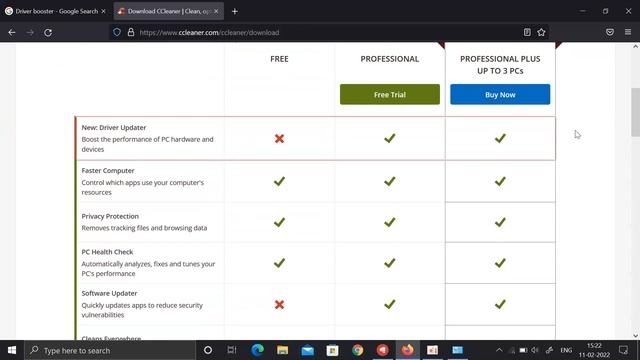The height and width of the screenshot is (360, 640).
Task: Click Buy Now for Professional Plus
Action: [x=500, y=94]
